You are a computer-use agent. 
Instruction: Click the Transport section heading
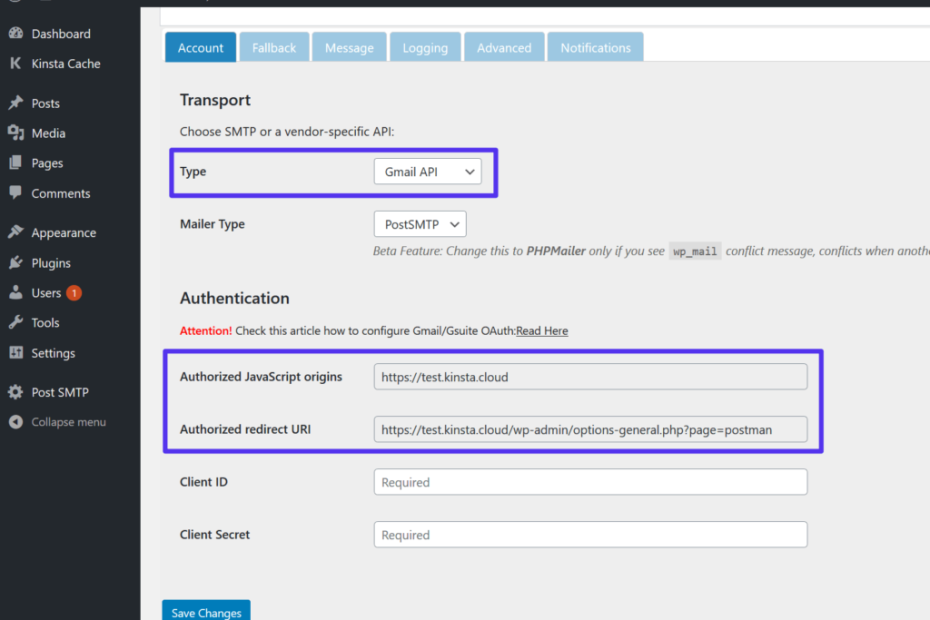(x=215, y=100)
